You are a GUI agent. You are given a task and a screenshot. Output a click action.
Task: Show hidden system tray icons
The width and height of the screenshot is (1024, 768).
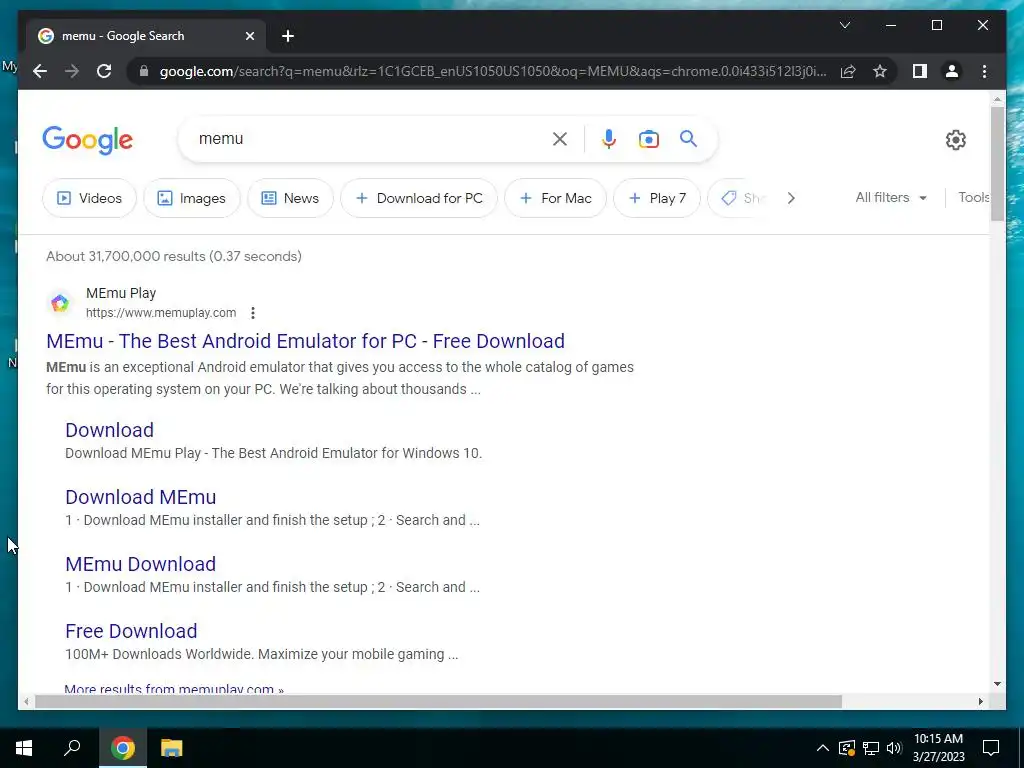tap(823, 748)
